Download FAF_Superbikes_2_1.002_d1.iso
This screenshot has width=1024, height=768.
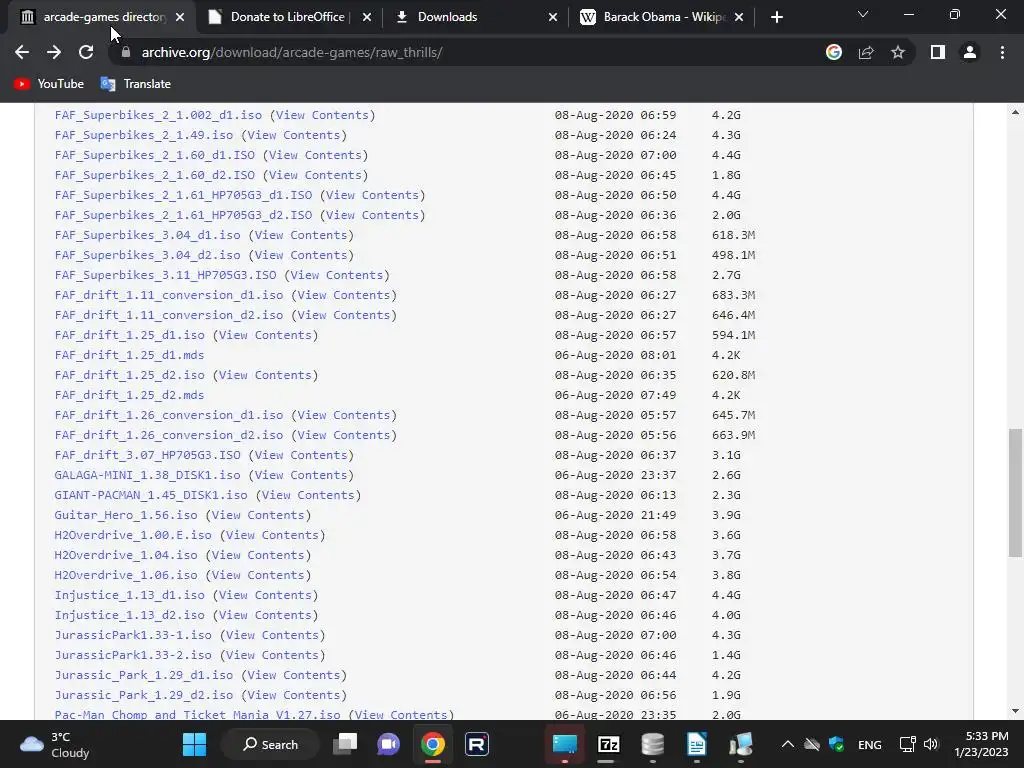[x=158, y=115]
